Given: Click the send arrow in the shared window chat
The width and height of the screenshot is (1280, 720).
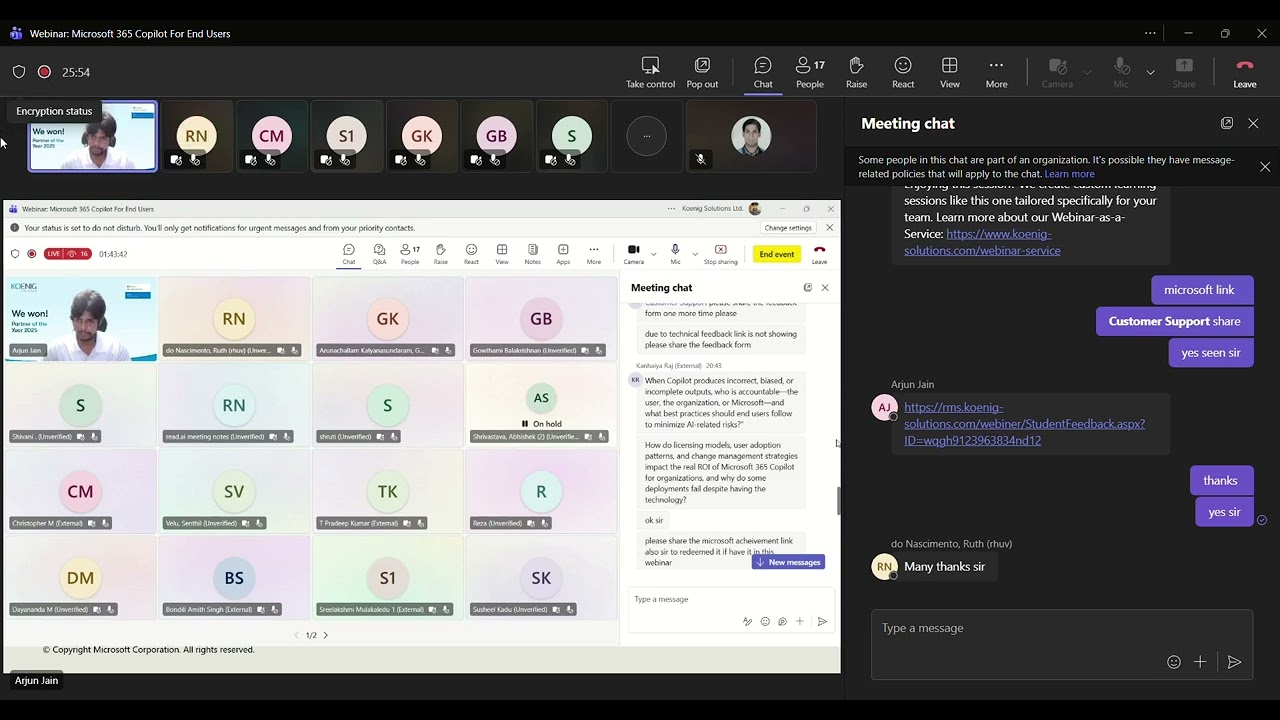Looking at the screenshot, I should click(x=822, y=622).
